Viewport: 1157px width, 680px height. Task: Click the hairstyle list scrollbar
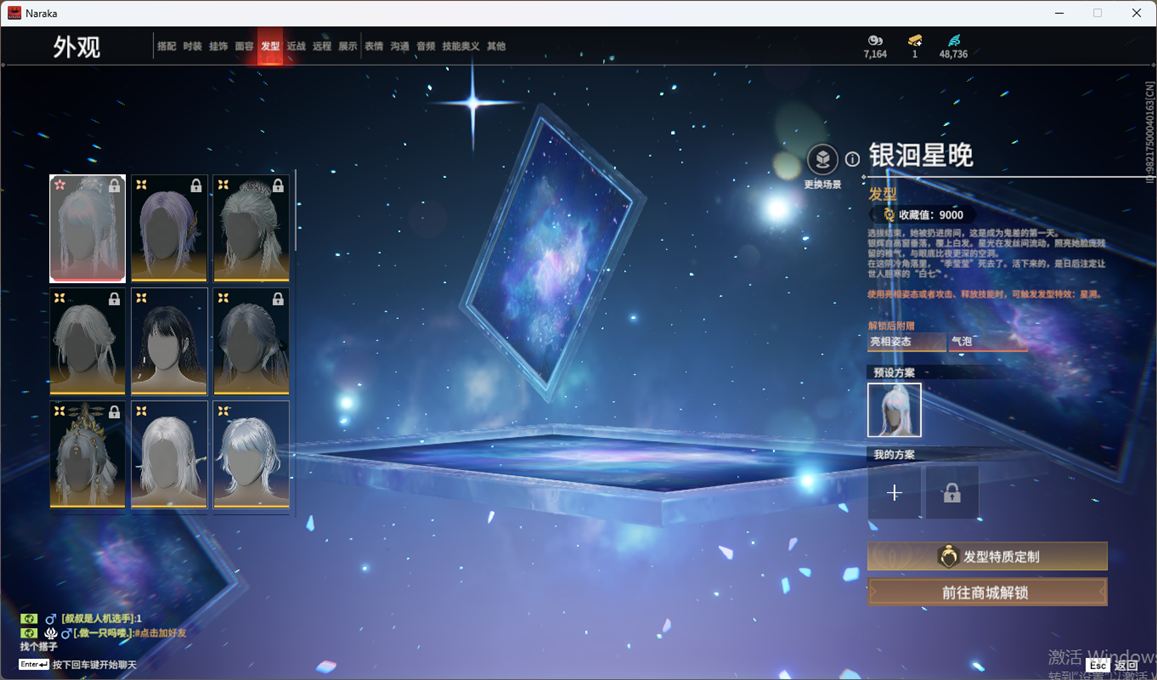pyautogui.click(x=296, y=212)
